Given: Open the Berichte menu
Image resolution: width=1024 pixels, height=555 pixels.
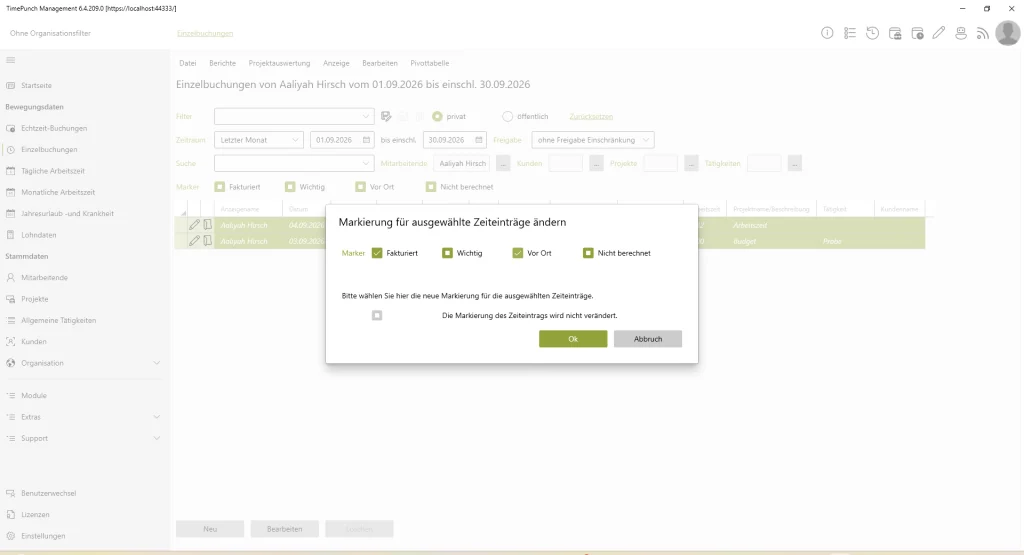Looking at the screenshot, I should [222, 63].
